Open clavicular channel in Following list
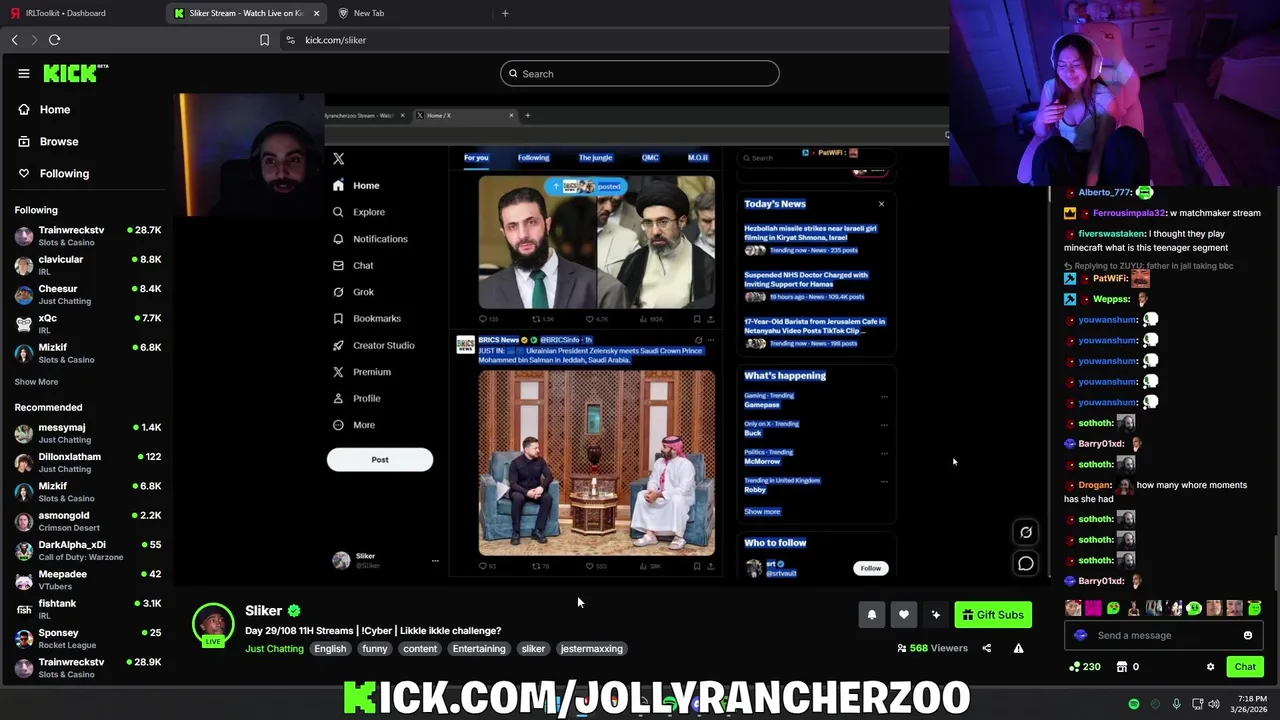Image resolution: width=1280 pixels, height=720 pixels. tap(88, 265)
